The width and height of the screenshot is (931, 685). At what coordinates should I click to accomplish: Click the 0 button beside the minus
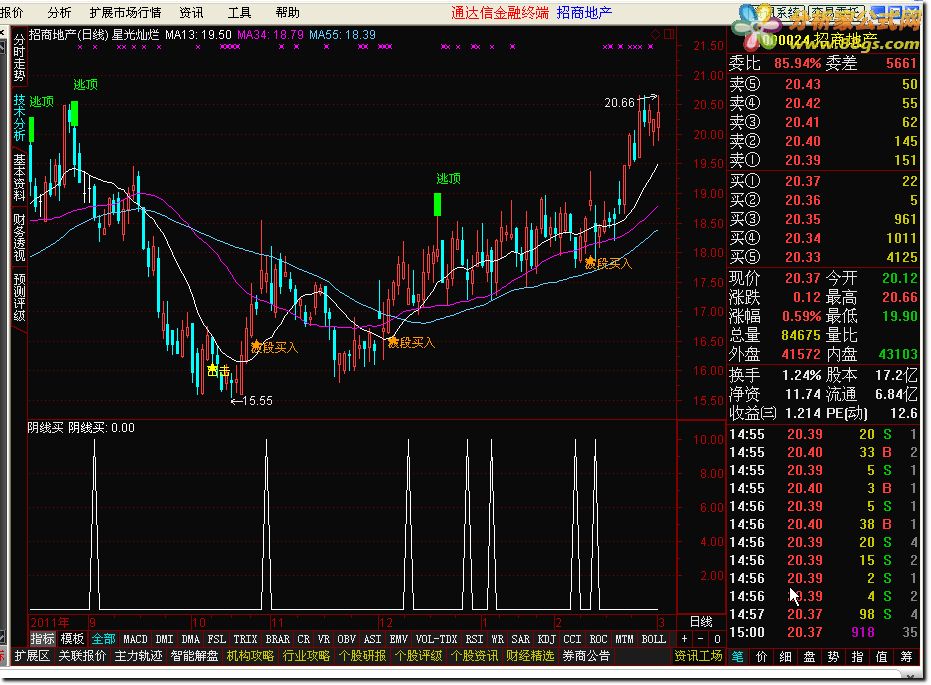tap(717, 639)
